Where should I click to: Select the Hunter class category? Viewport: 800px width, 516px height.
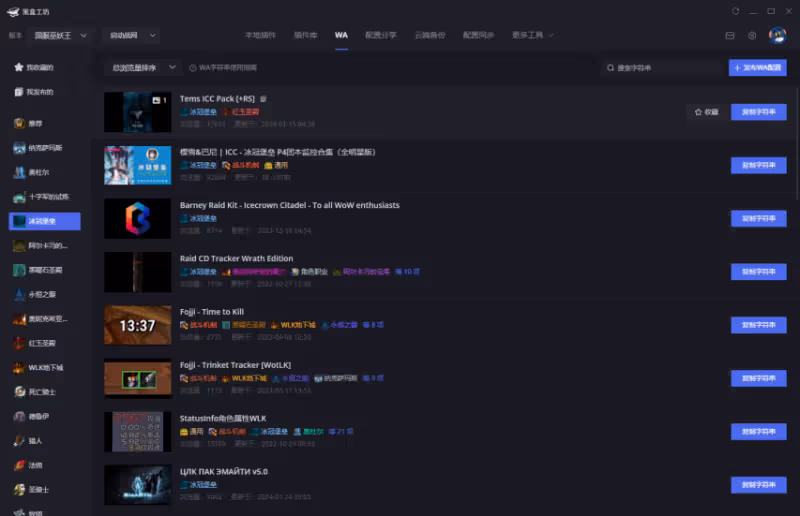click(x=29, y=441)
